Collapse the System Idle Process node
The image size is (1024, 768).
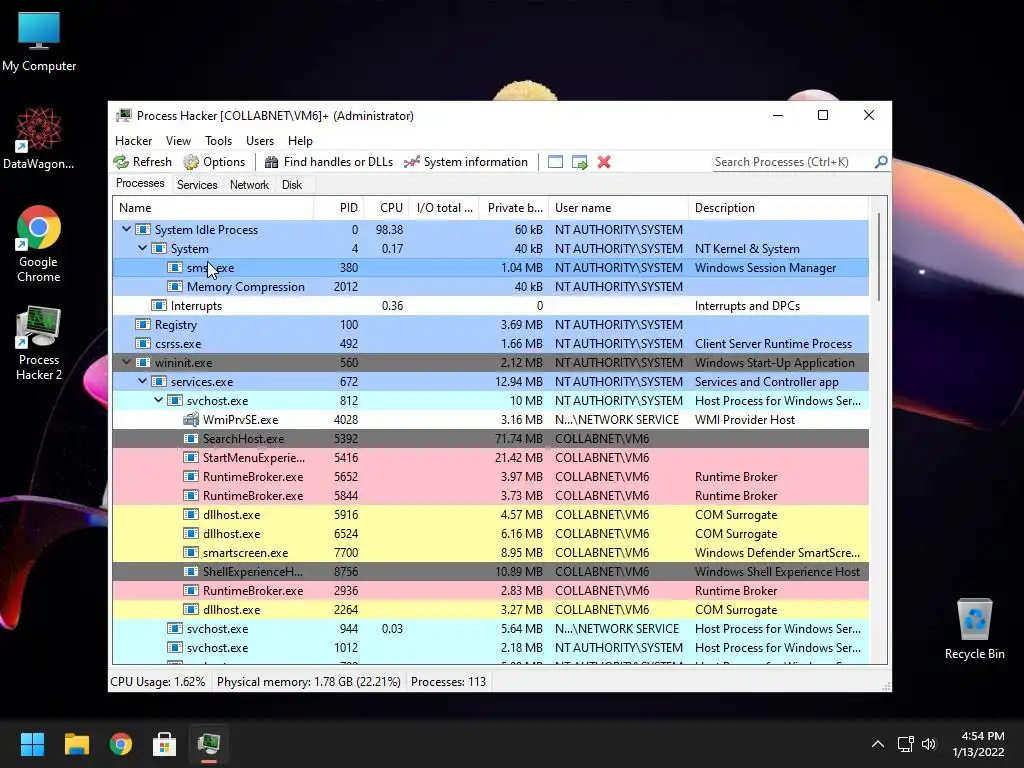point(126,229)
